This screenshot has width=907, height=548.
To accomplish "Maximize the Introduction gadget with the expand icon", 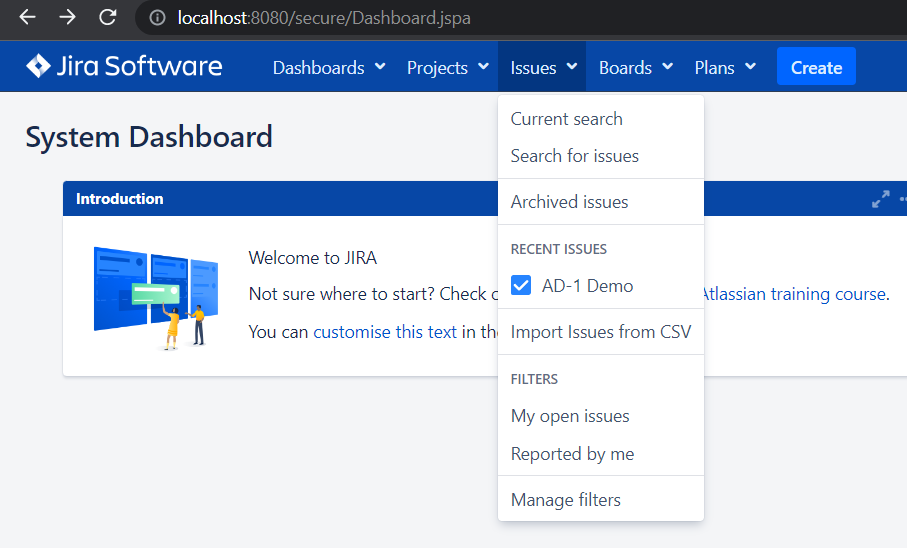I will point(880,199).
